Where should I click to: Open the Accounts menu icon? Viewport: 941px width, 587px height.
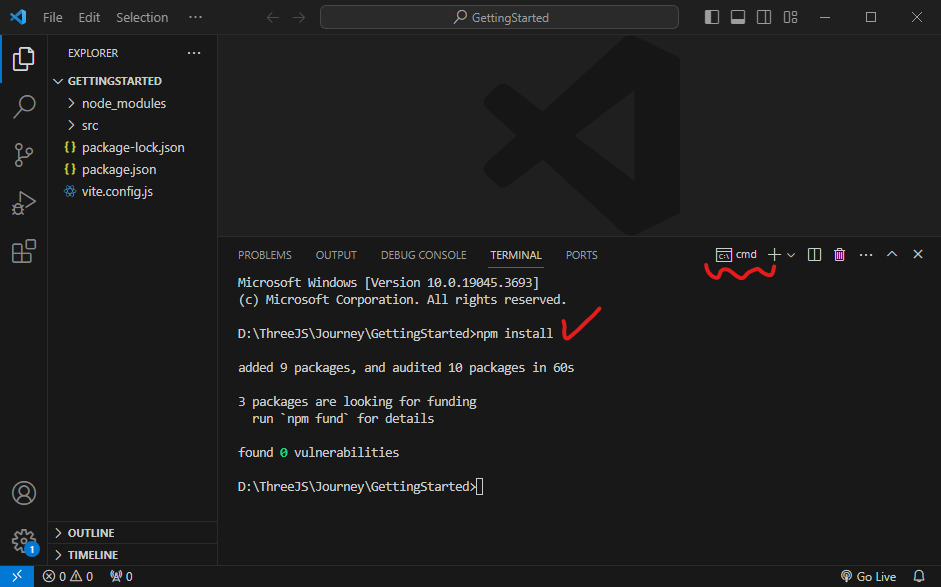coord(23,493)
